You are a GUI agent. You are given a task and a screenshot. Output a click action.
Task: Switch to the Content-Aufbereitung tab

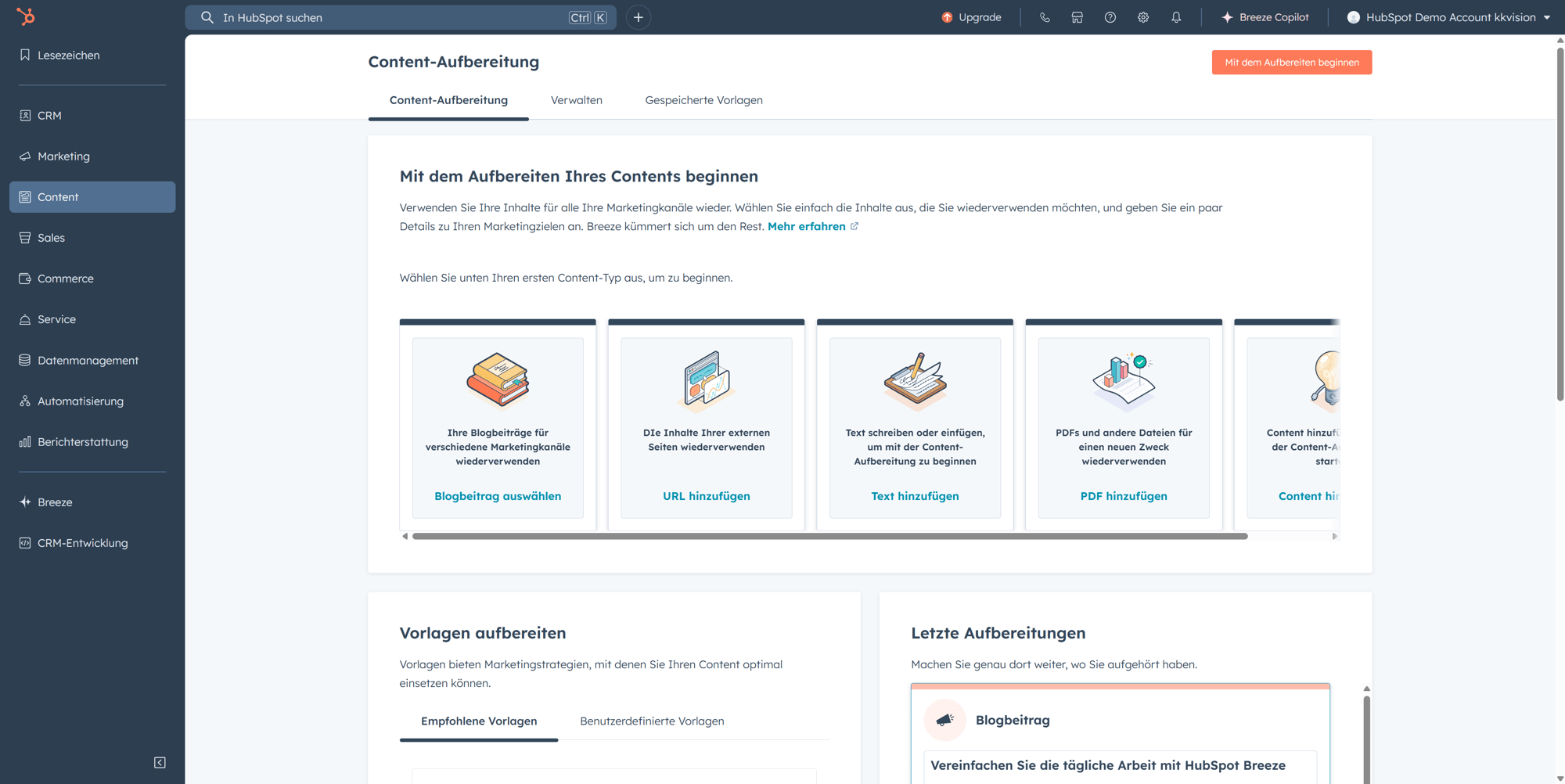tap(448, 100)
